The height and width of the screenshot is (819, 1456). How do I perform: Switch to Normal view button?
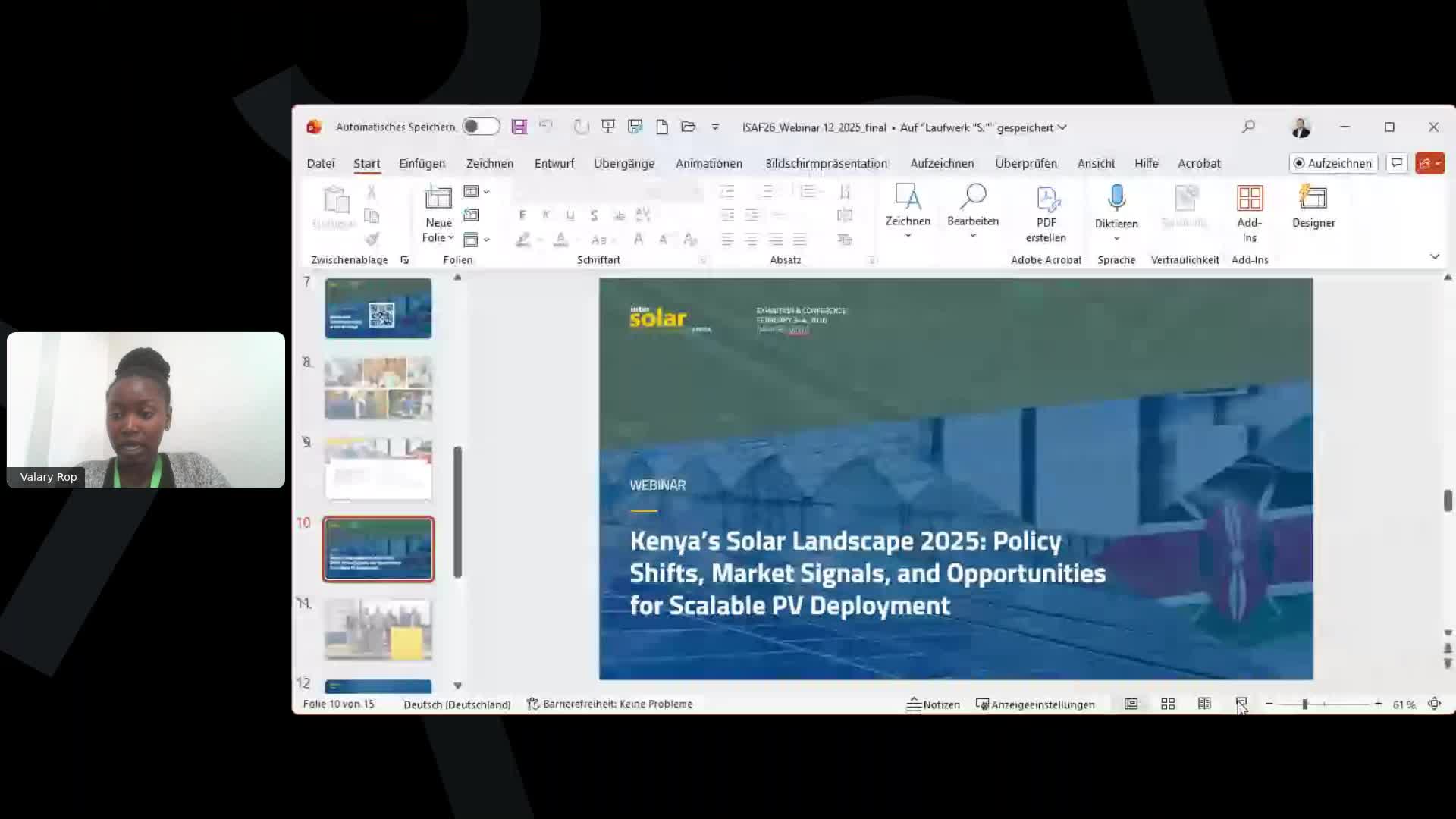pos(1131,704)
